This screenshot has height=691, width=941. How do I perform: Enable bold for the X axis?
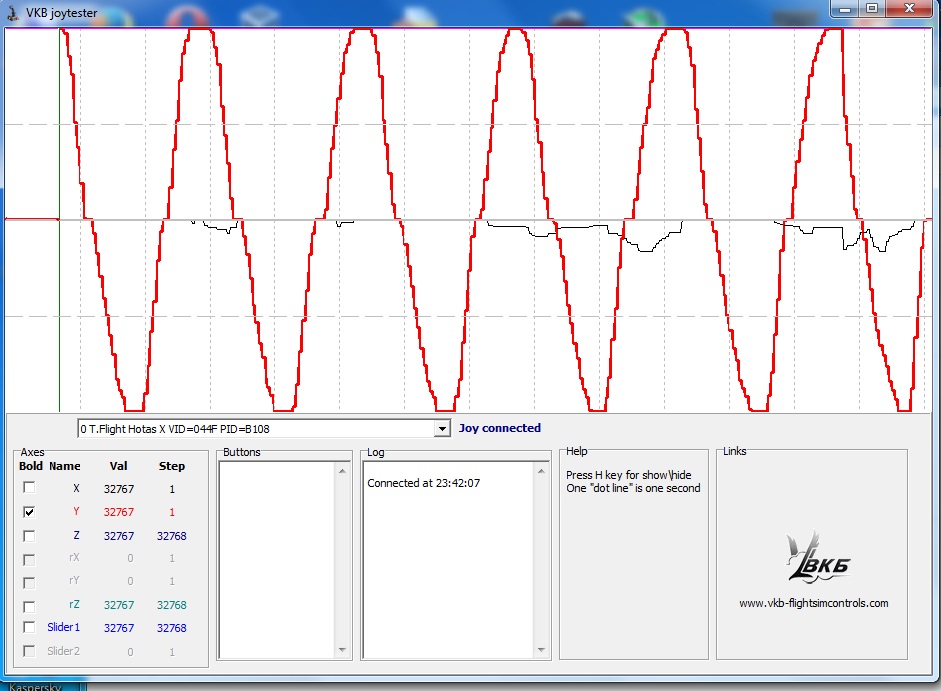pyautogui.click(x=29, y=488)
